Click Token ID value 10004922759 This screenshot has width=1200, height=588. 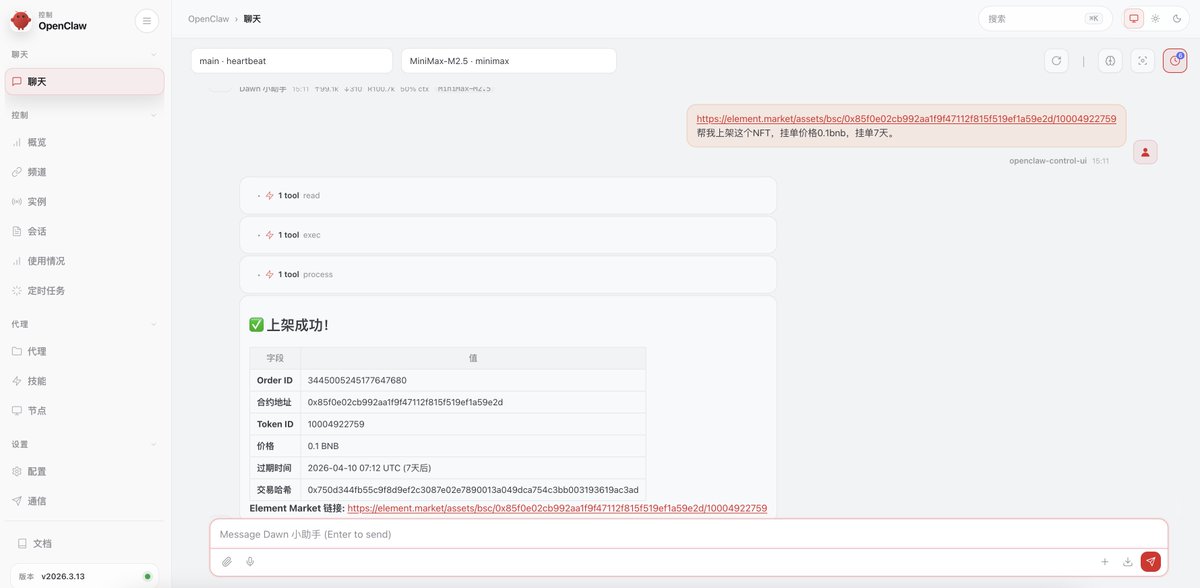[336, 424]
